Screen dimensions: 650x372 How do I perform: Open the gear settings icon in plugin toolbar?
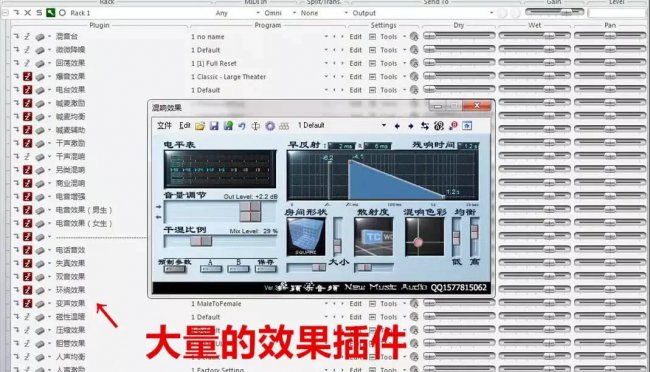pyautogui.click(x=270, y=126)
